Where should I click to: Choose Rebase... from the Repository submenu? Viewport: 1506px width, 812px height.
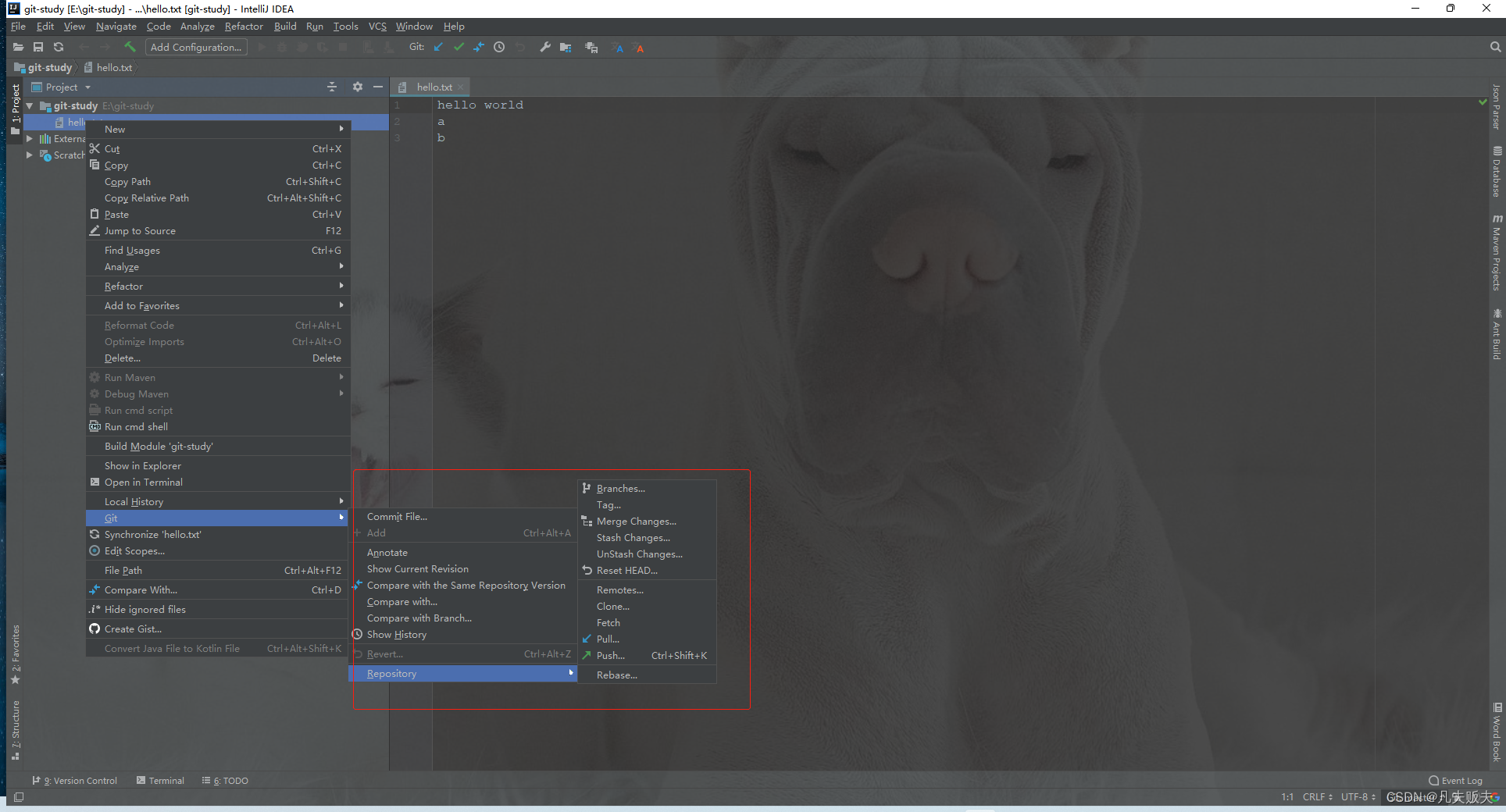(x=647, y=675)
